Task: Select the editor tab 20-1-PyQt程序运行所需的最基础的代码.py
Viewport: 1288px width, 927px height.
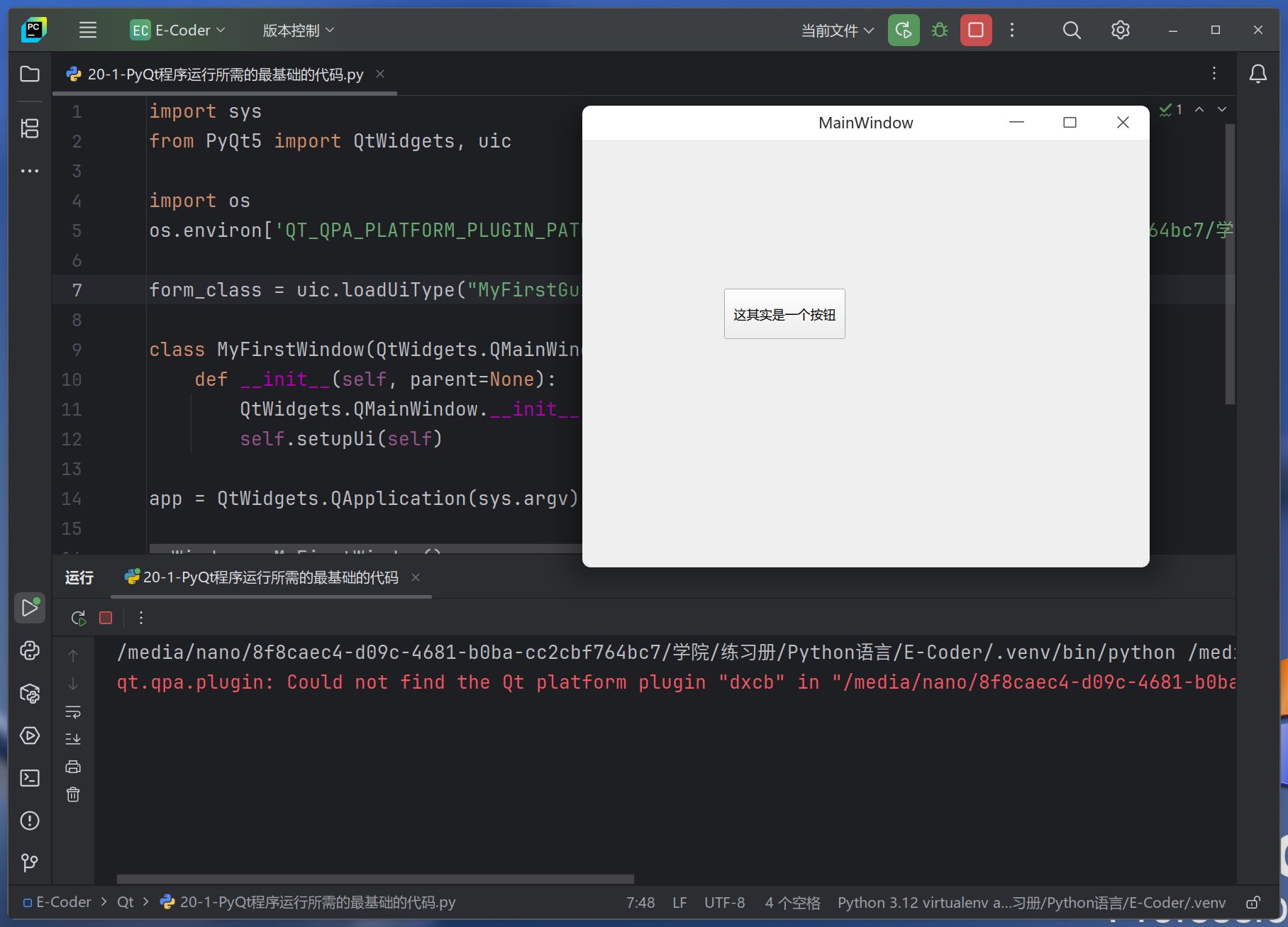Action: click(226, 74)
